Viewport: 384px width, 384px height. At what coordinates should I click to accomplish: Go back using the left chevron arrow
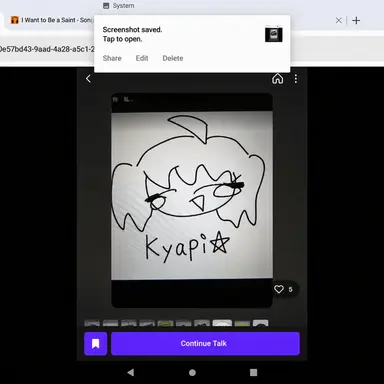pyautogui.click(x=88, y=79)
